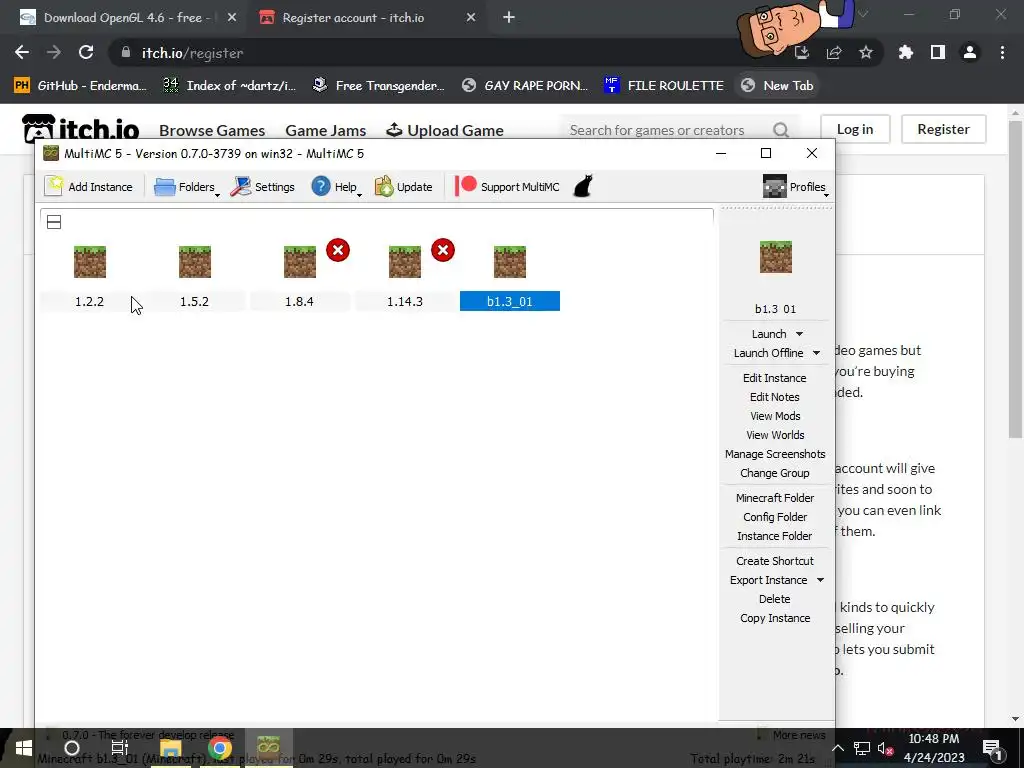Open MultiMC Settings
1024x768 pixels.
[263, 187]
